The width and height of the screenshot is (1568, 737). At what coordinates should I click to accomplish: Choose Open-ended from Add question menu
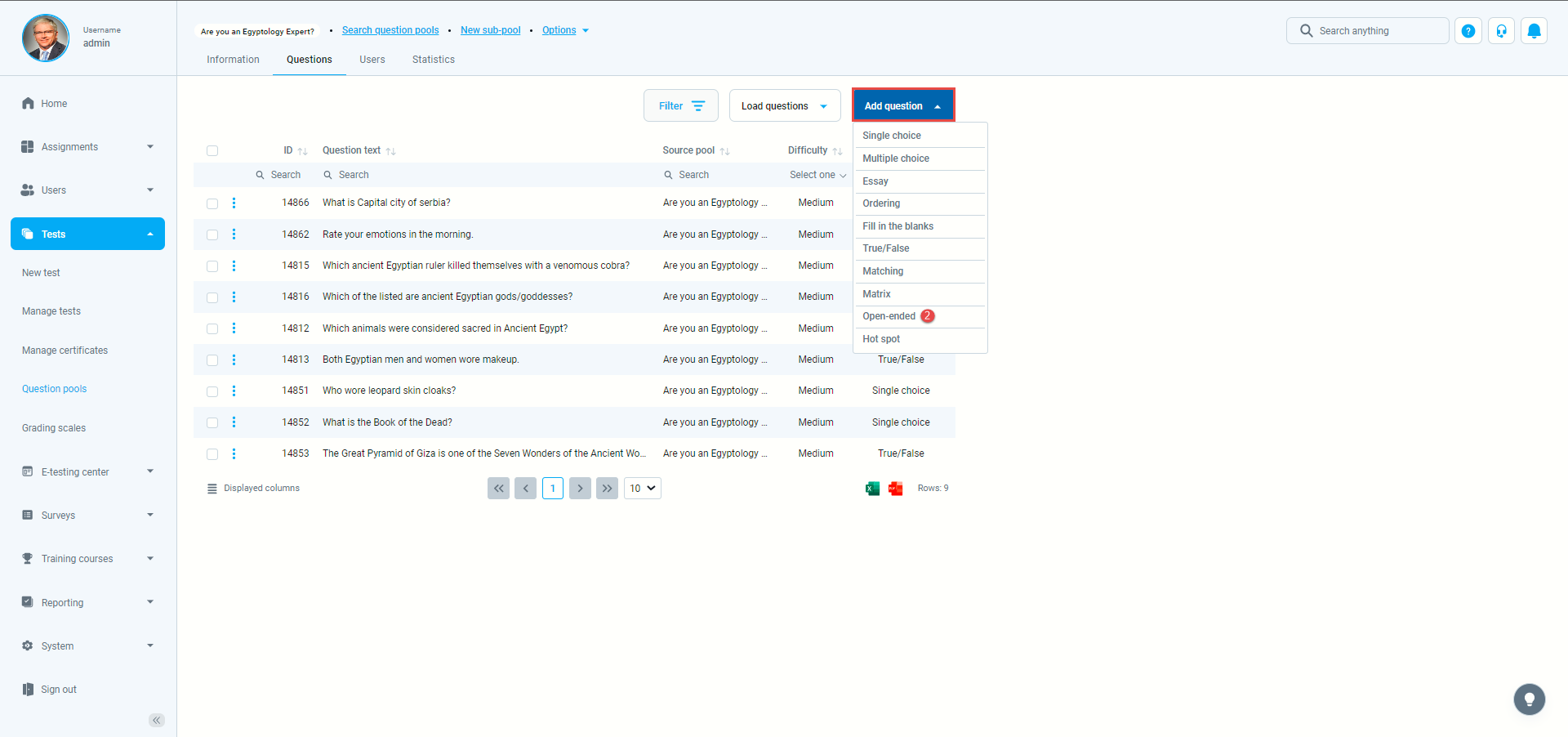[x=889, y=316]
